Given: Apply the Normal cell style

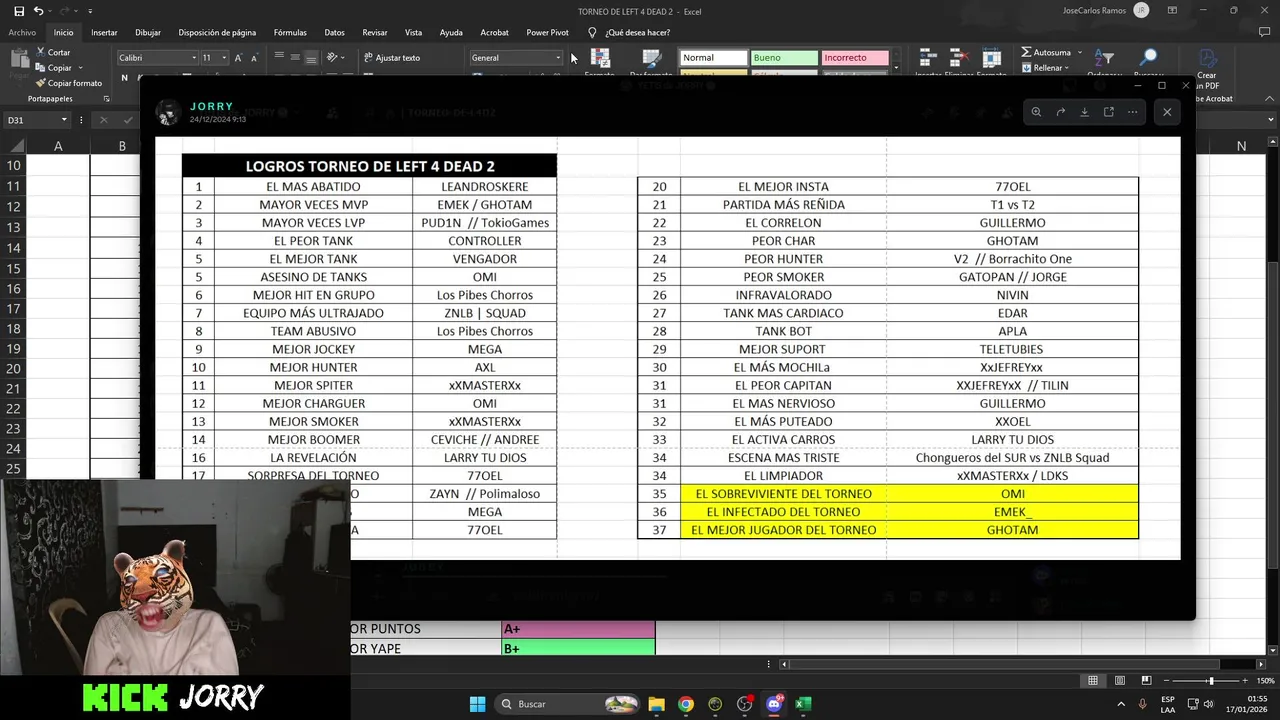Looking at the screenshot, I should coord(713,58).
